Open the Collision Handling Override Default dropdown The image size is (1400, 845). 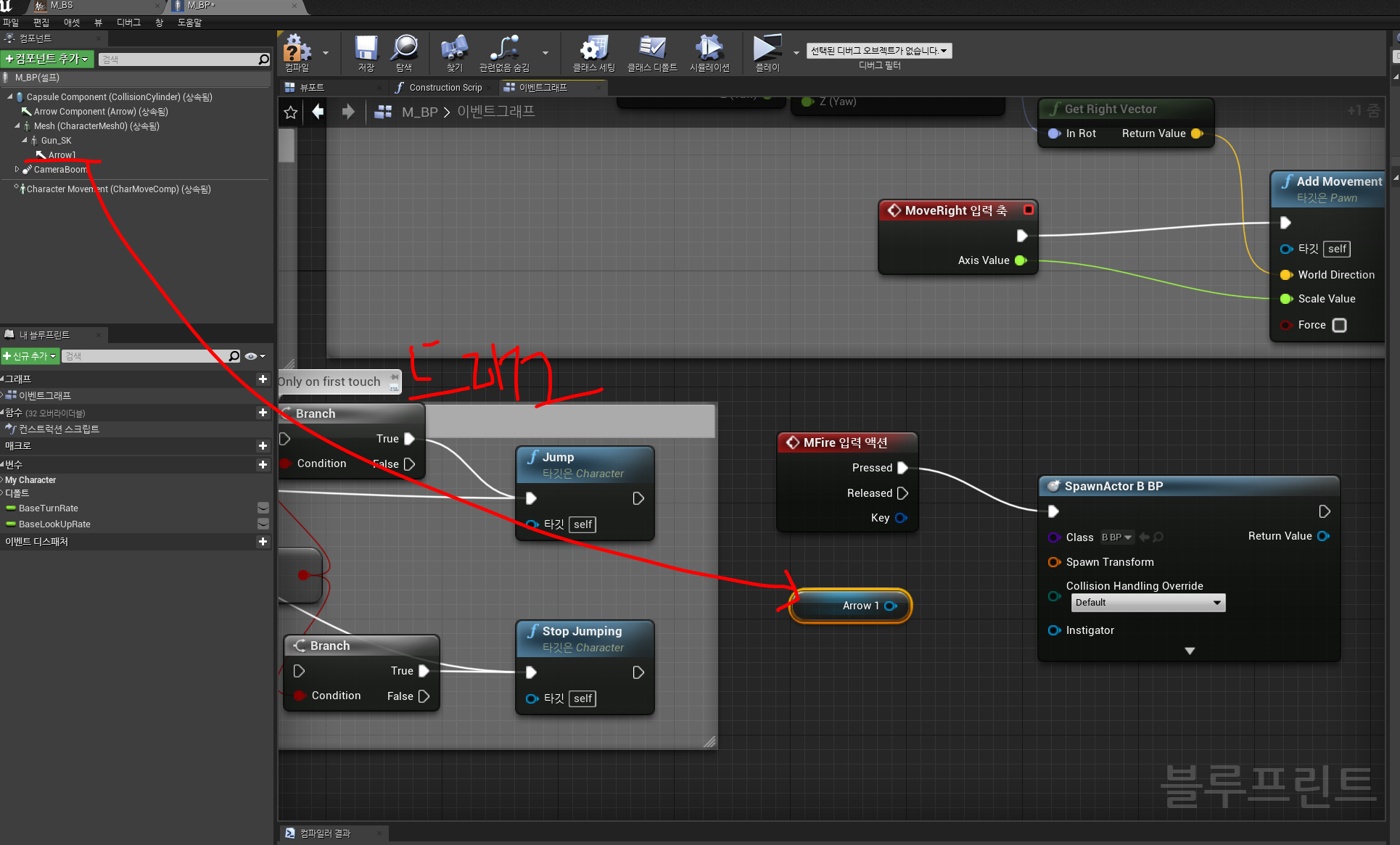coord(1148,603)
